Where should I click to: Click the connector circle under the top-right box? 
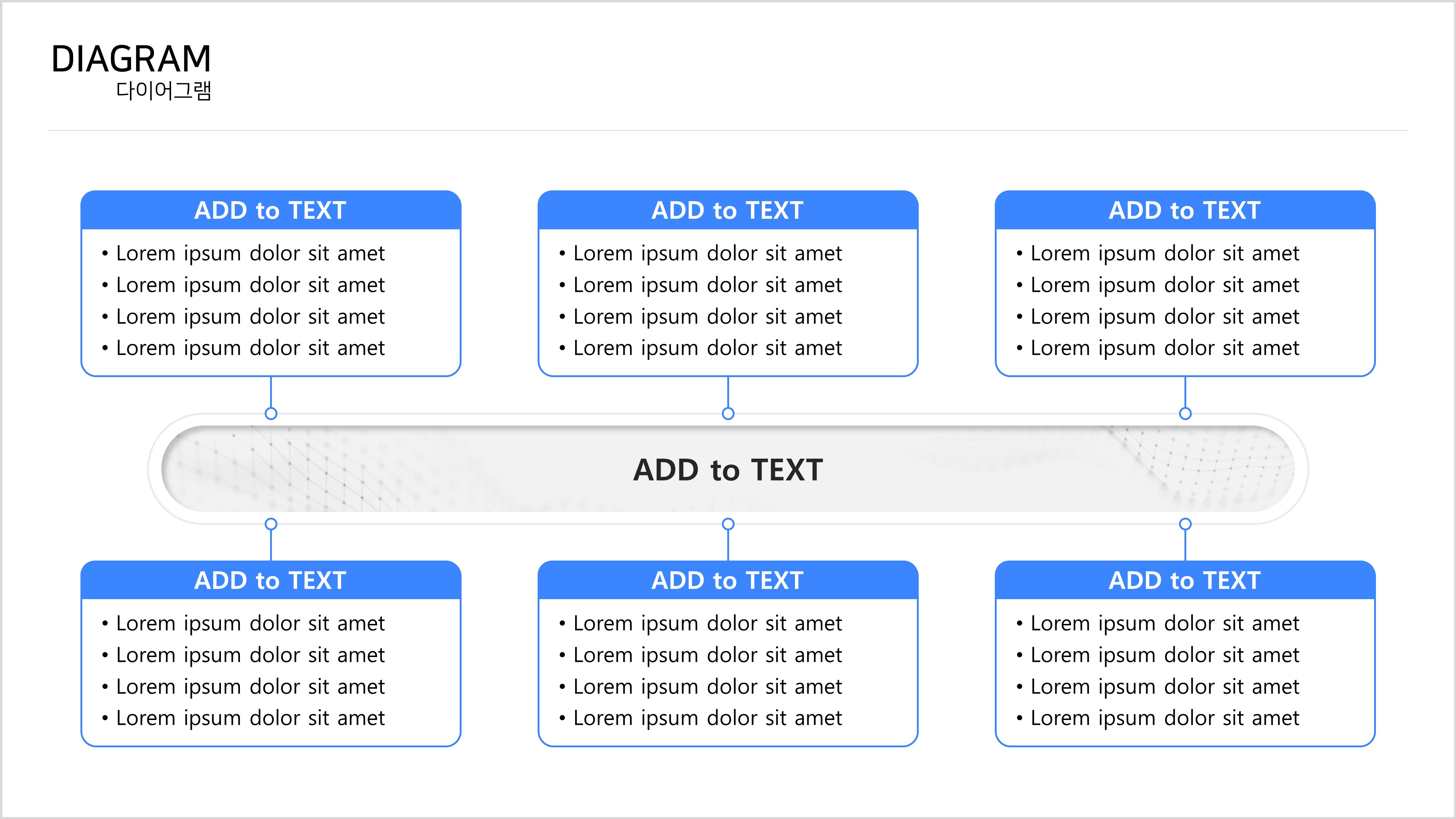tap(1185, 414)
